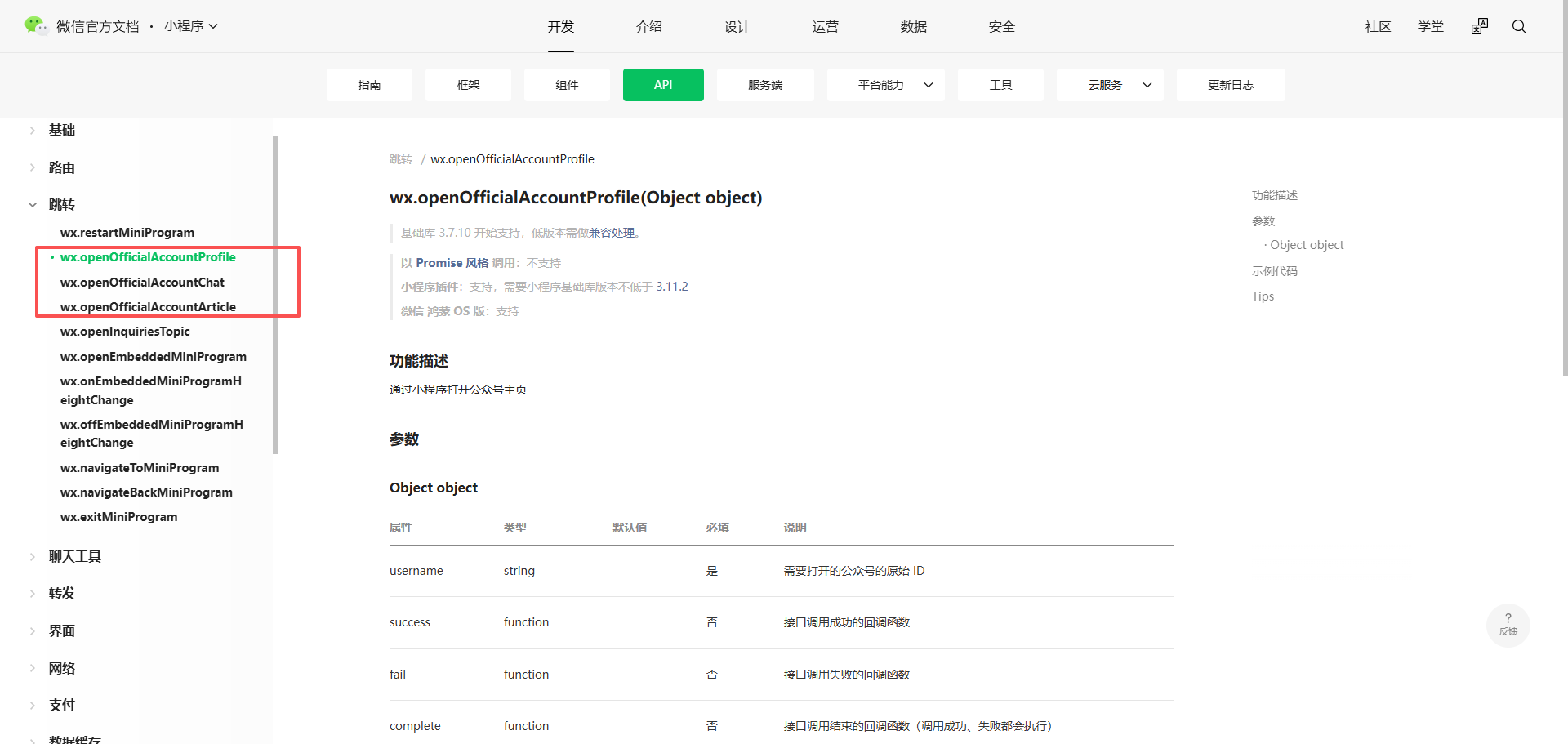This screenshot has width=1568, height=744.
Task: Expand the 聊天工具 sidebar section
Action: click(75, 556)
